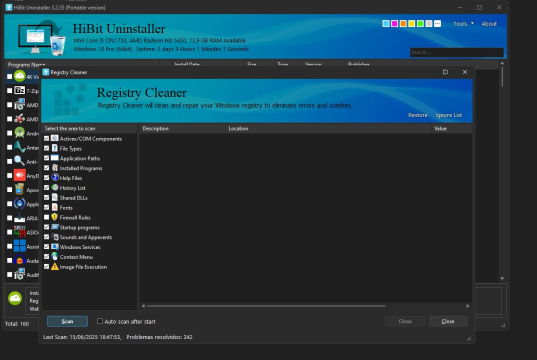Select the Android robot icon in program list

pyautogui.click(x=20, y=133)
